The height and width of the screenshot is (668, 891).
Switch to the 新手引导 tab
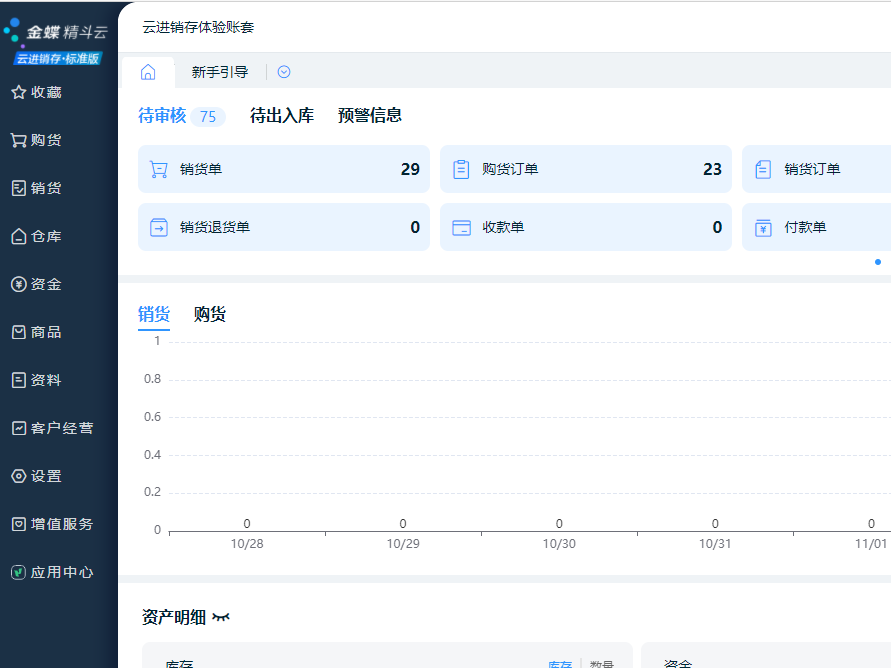[x=220, y=72]
